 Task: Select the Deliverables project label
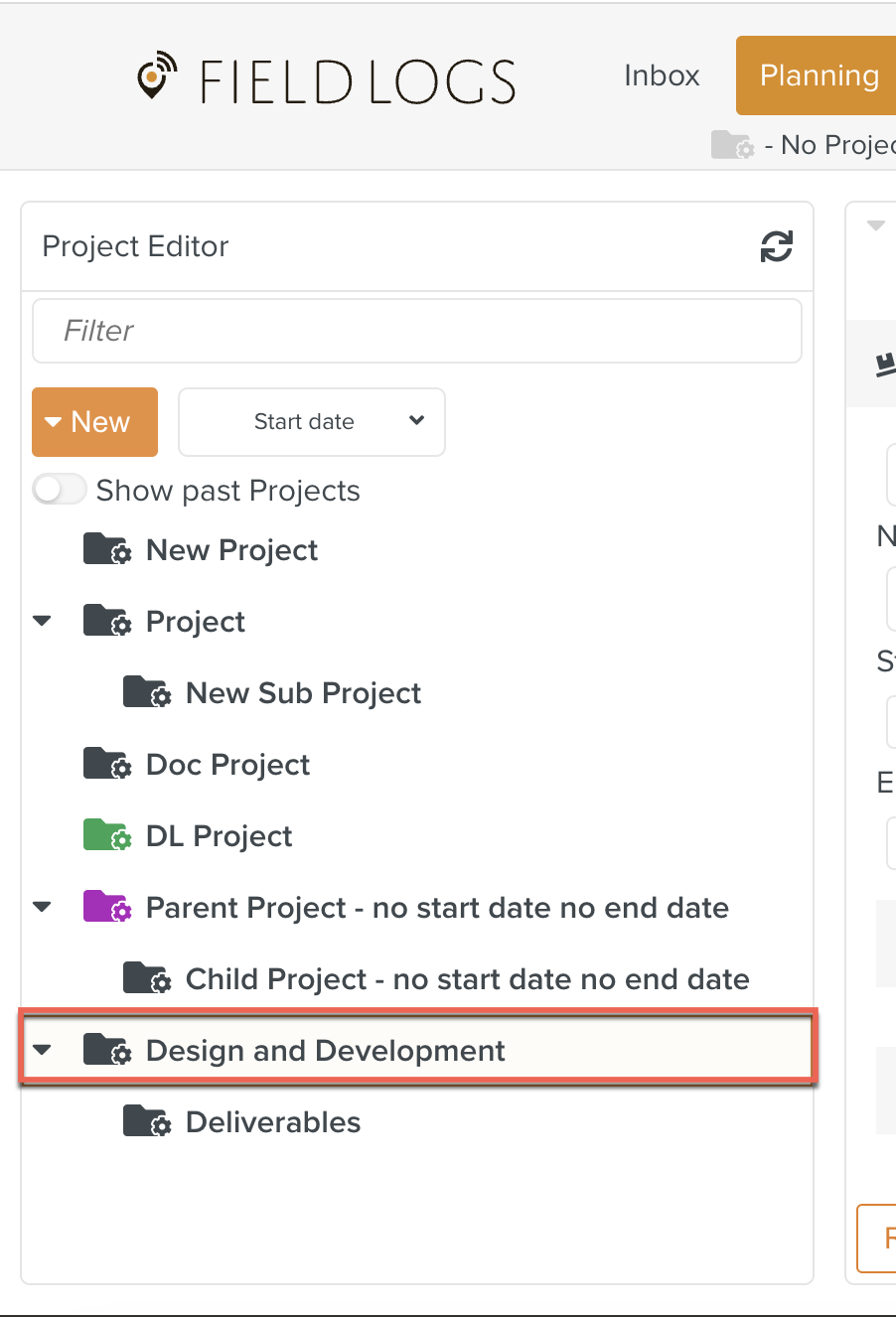tap(273, 1122)
